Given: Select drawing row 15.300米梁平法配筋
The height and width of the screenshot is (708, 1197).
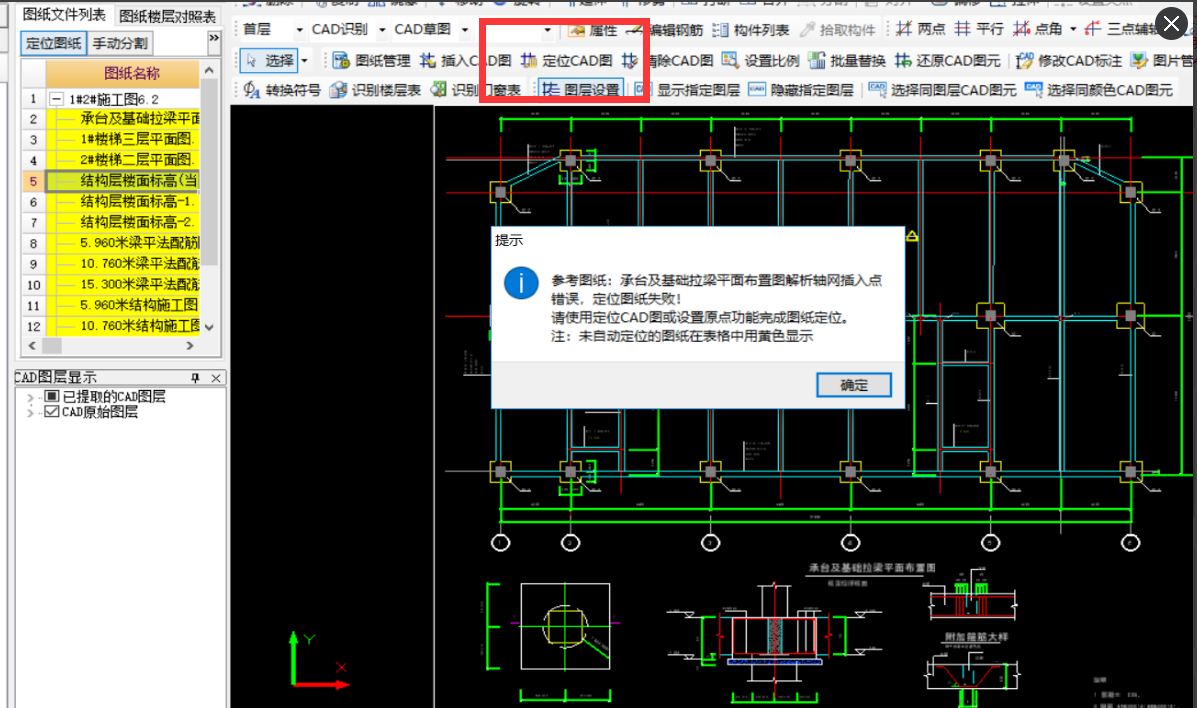Looking at the screenshot, I should point(123,284).
